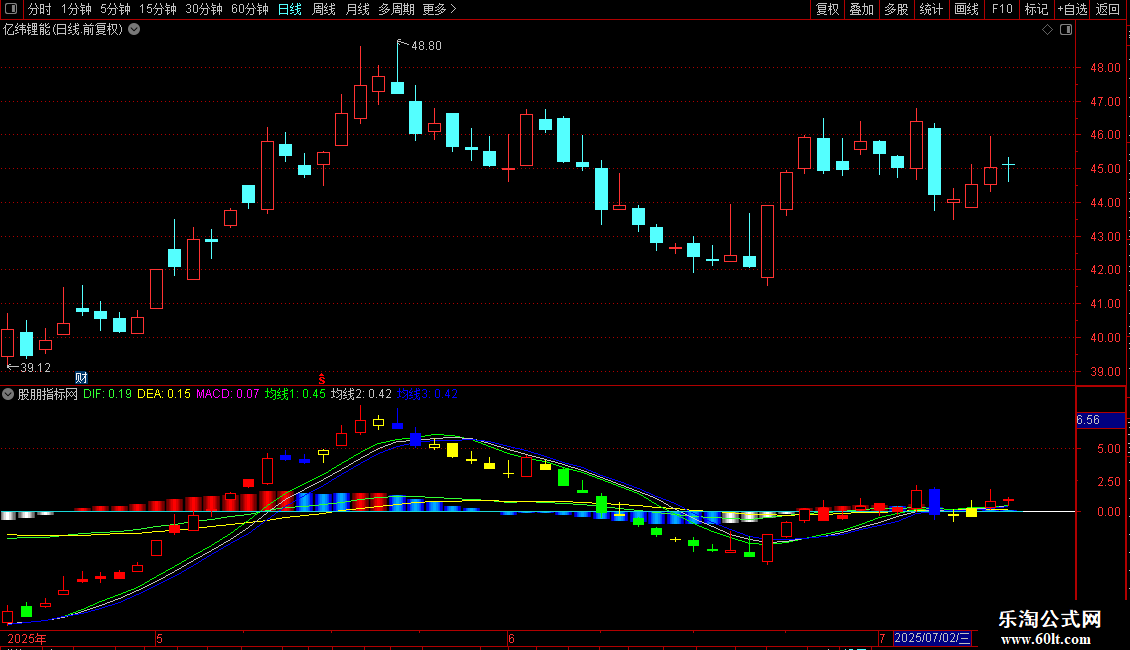Click the month 6 timeline marker
1130x650 pixels.
tap(511, 638)
